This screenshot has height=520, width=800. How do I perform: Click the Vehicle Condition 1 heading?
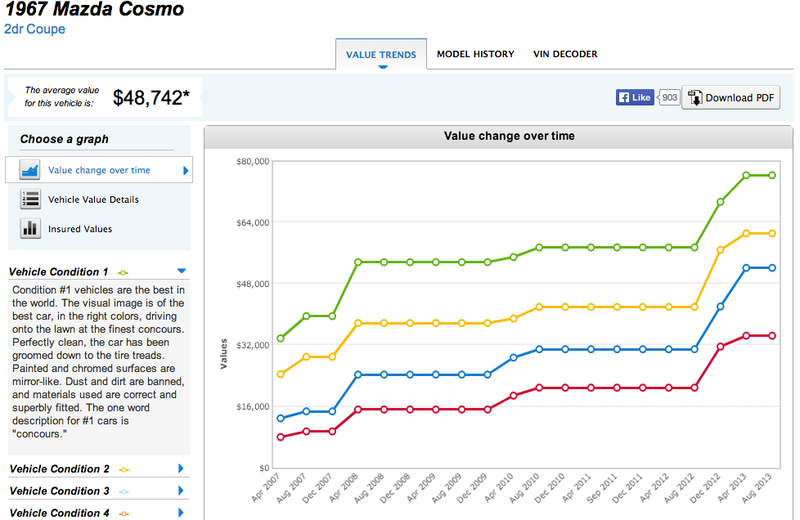coord(59,272)
